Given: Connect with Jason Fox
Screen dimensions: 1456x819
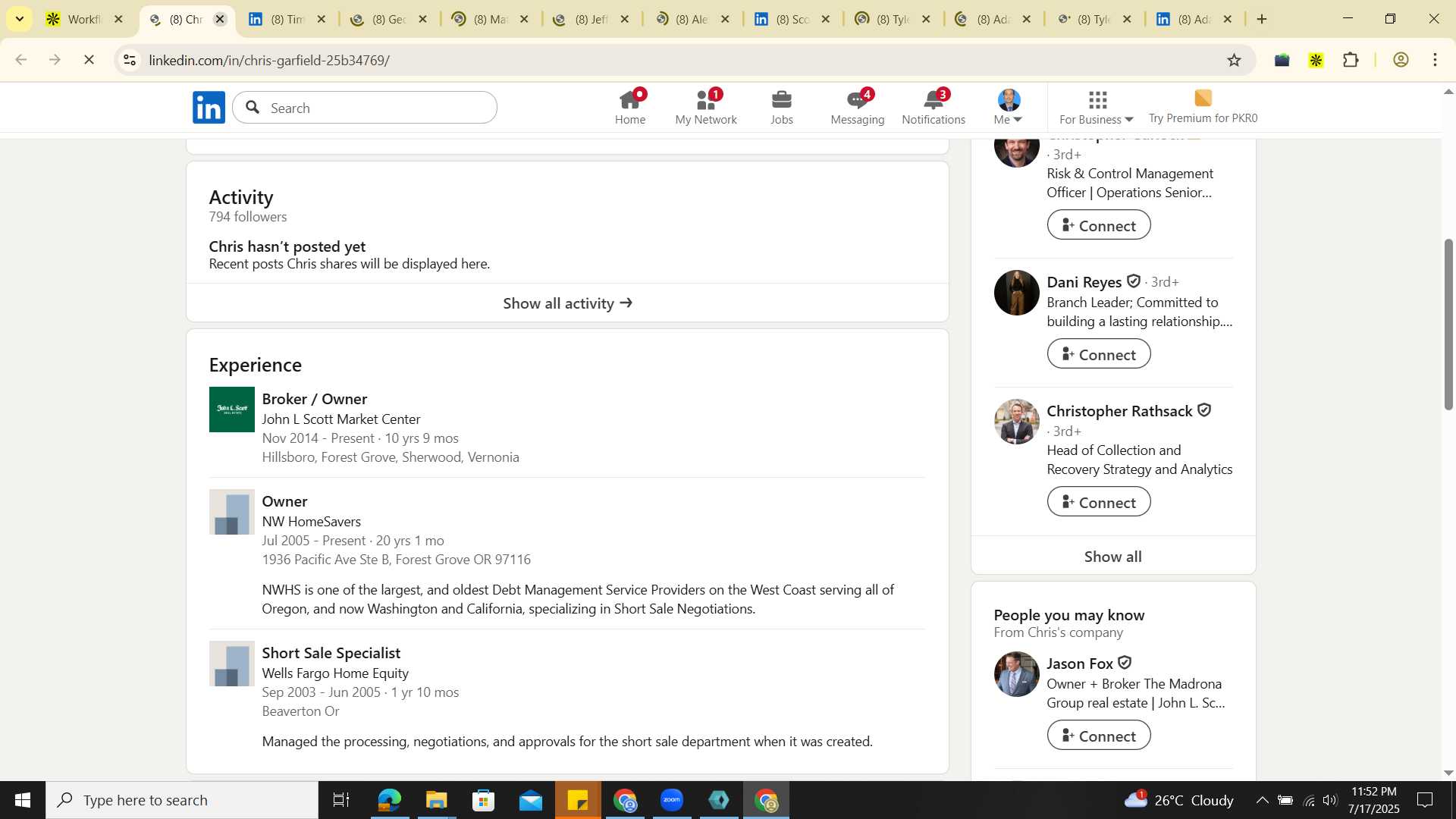Looking at the screenshot, I should (1099, 736).
